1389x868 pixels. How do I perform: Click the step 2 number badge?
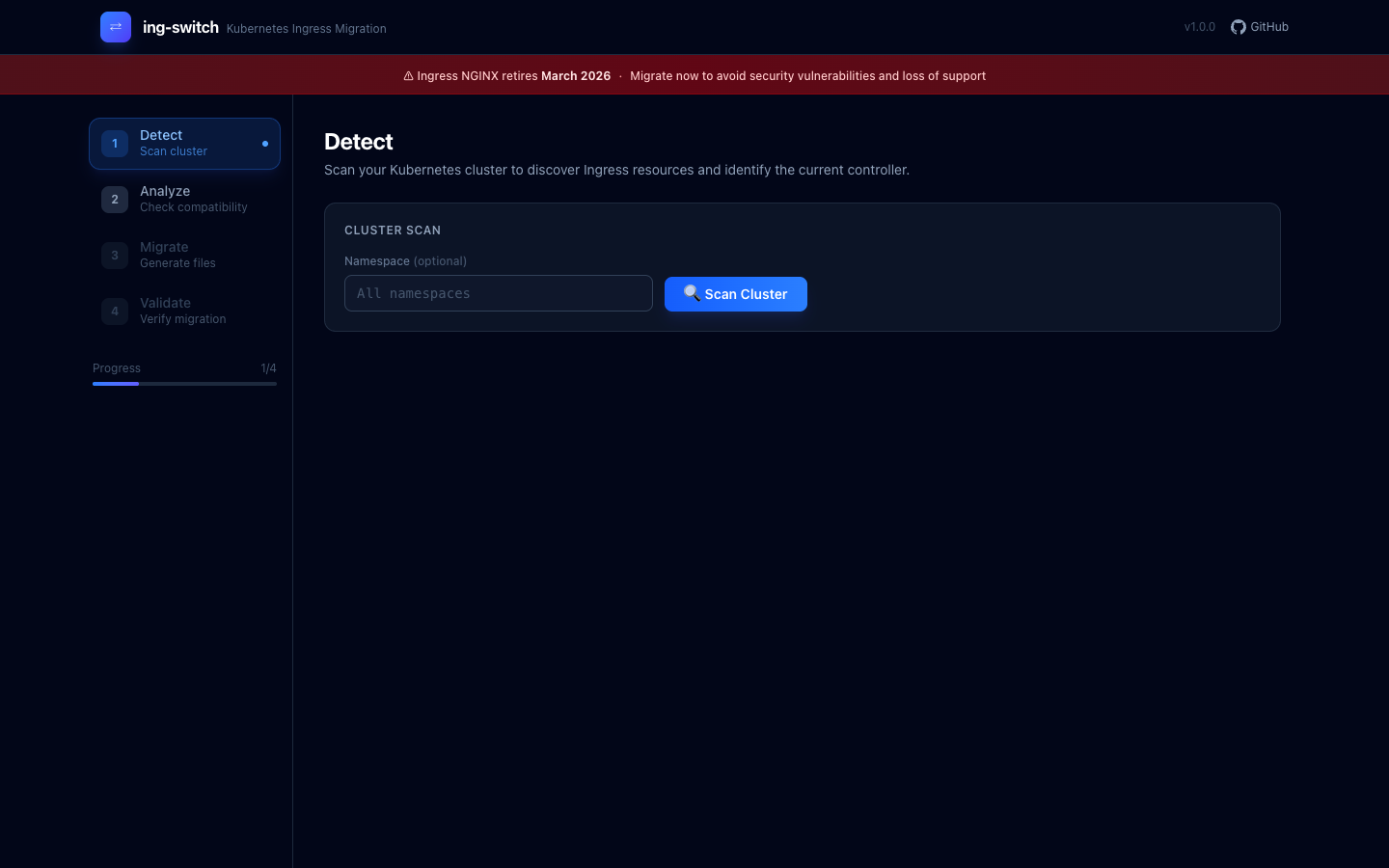tap(115, 200)
